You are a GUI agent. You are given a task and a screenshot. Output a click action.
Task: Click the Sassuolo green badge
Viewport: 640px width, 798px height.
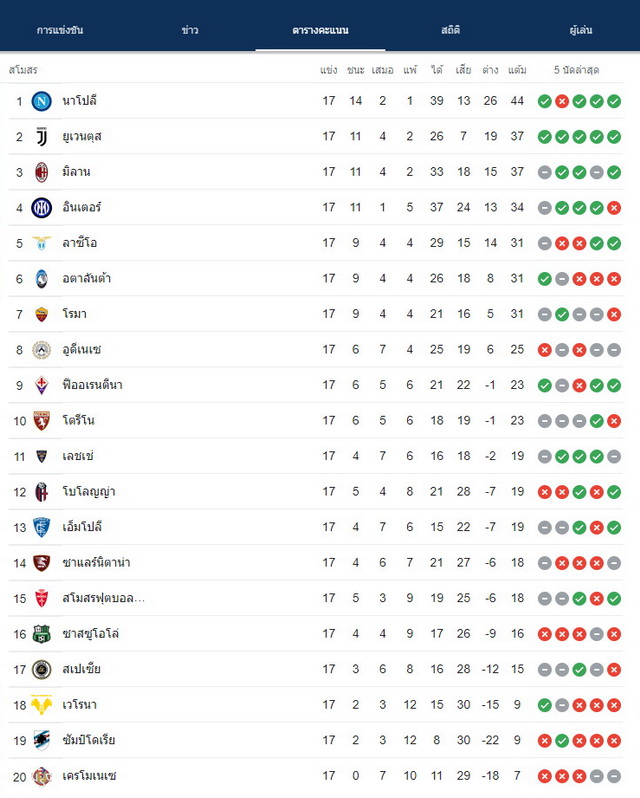point(41,634)
